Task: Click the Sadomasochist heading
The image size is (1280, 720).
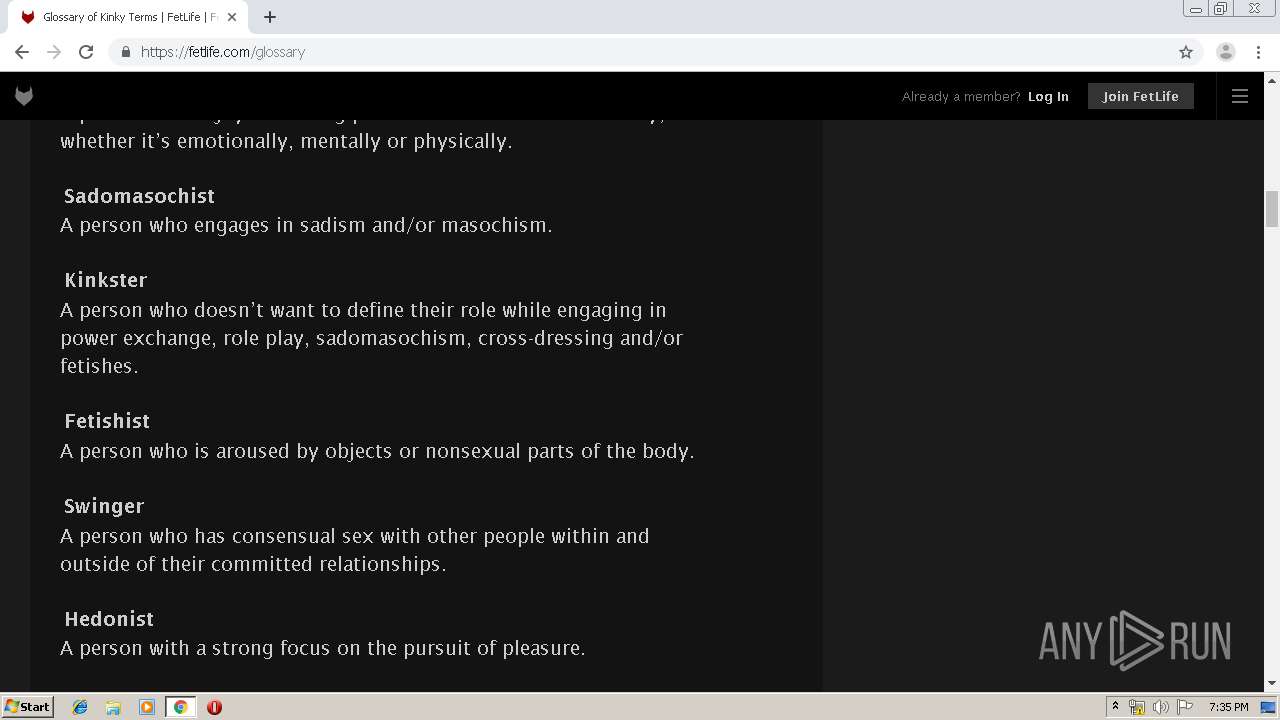Action: click(139, 196)
